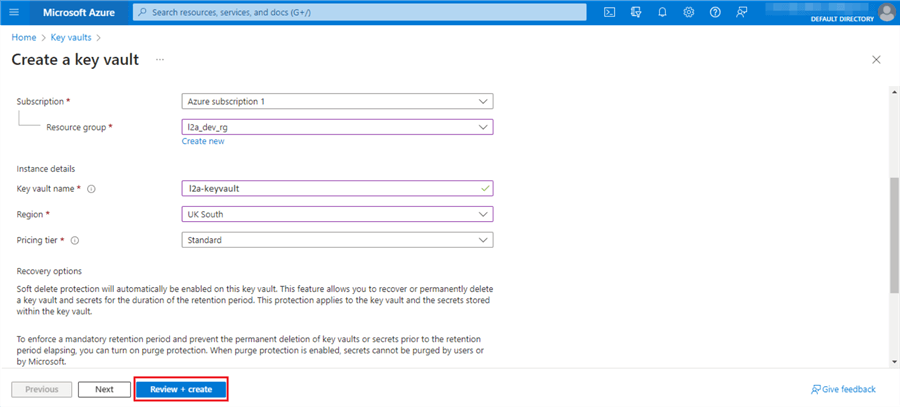Show info tooltip for Key vault name

pyautogui.click(x=91, y=189)
